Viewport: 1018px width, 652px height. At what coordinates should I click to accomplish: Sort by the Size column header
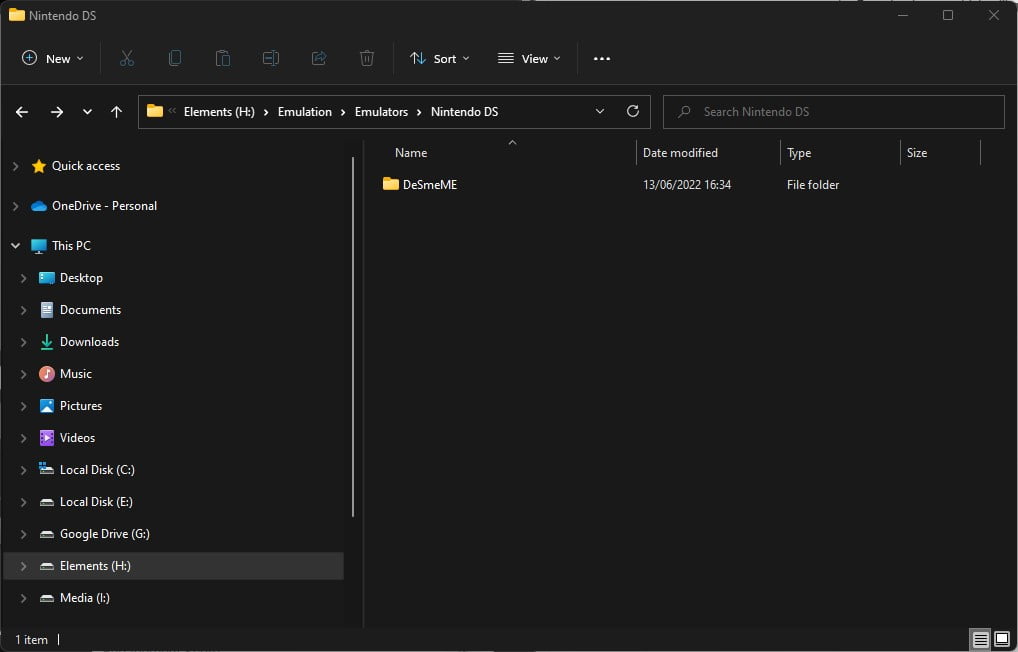pos(917,153)
